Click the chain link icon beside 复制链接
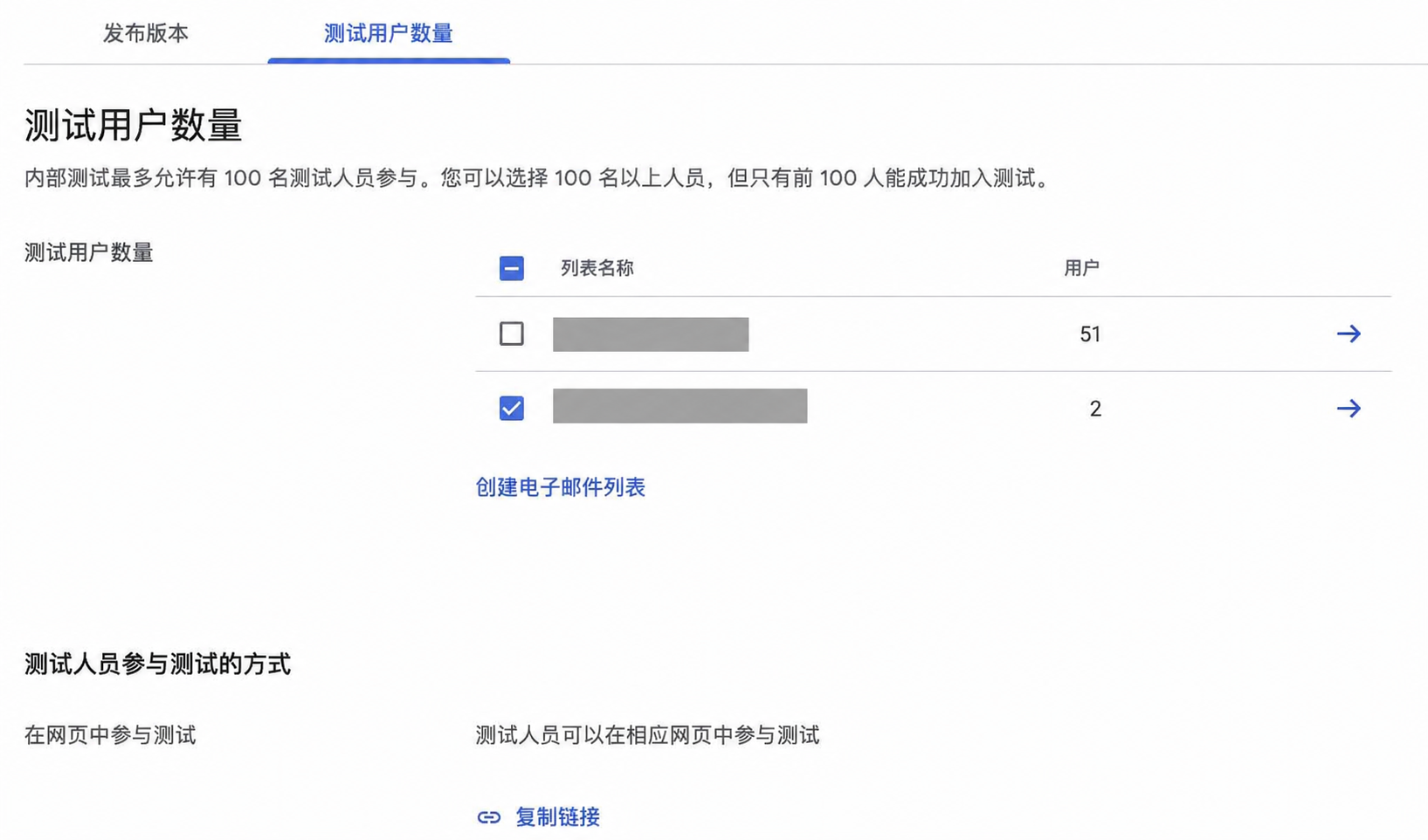Image resolution: width=1428 pixels, height=840 pixels. tap(489, 817)
